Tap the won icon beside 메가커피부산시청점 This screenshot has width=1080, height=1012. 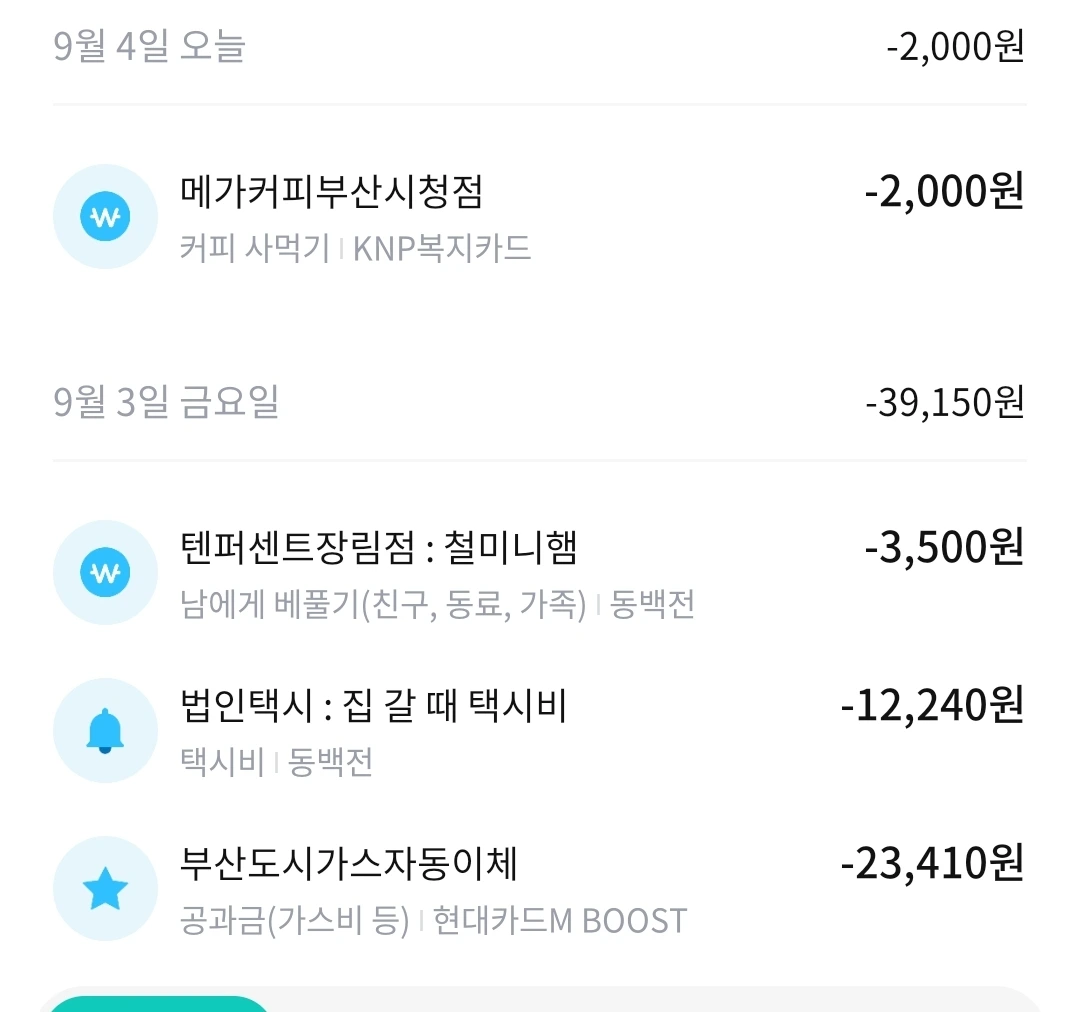coord(105,217)
